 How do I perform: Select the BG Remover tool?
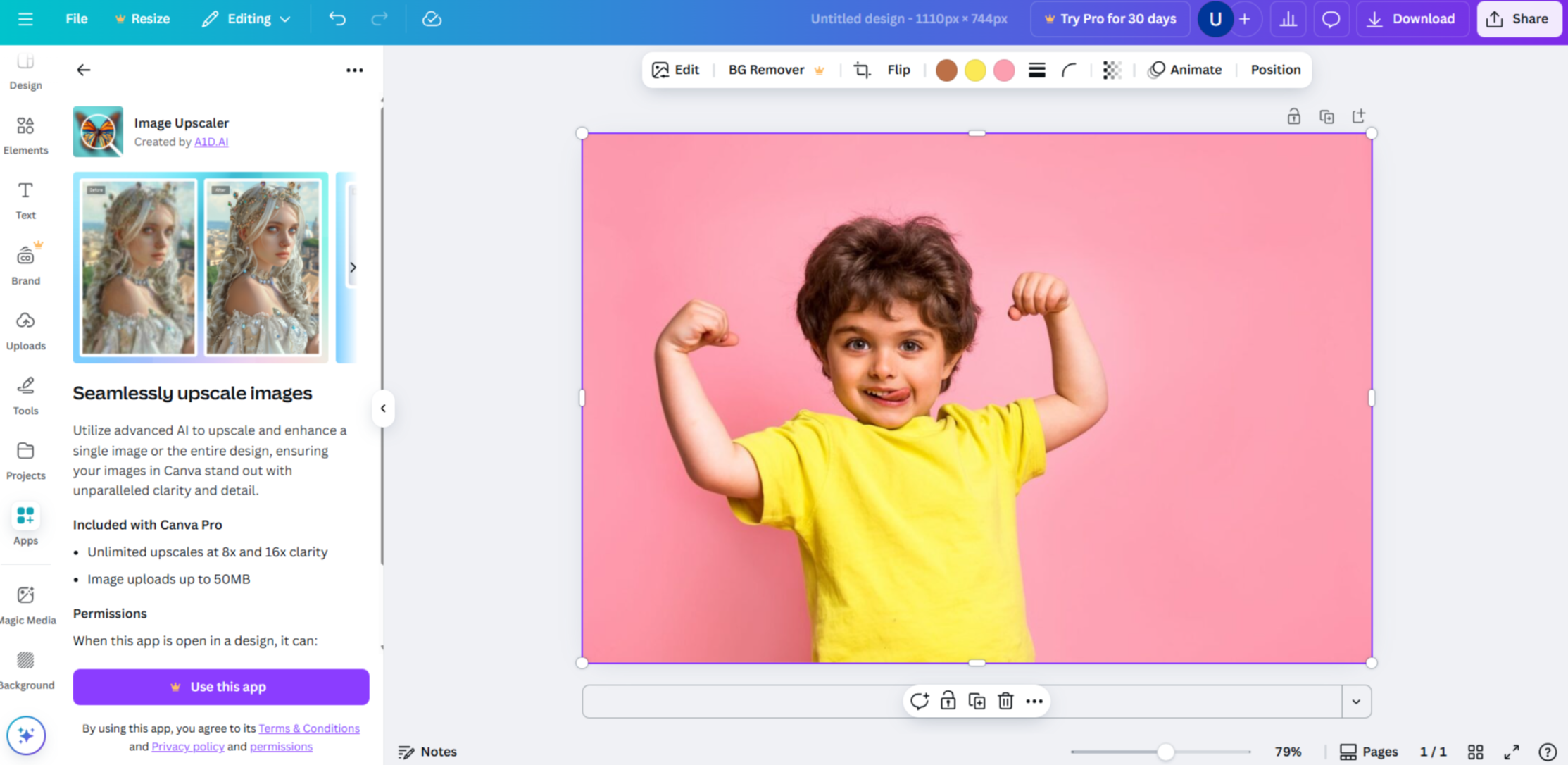[766, 70]
